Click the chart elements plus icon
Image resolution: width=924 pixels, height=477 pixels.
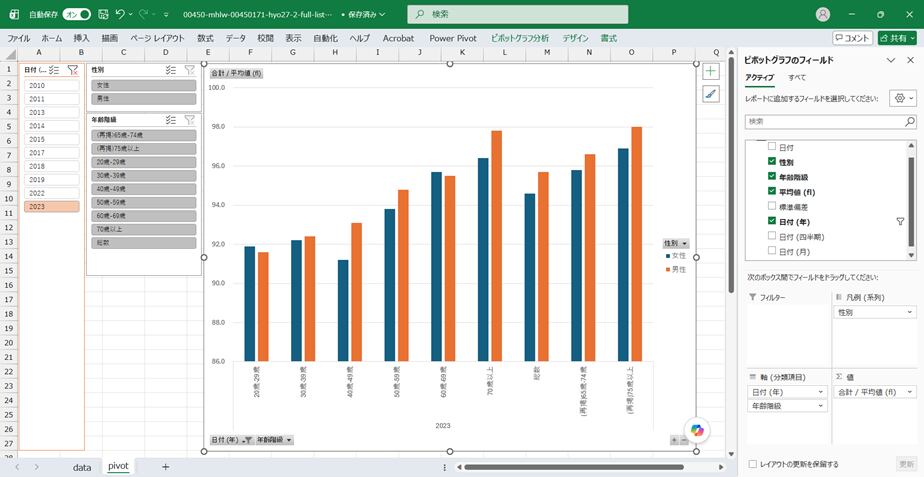point(711,72)
